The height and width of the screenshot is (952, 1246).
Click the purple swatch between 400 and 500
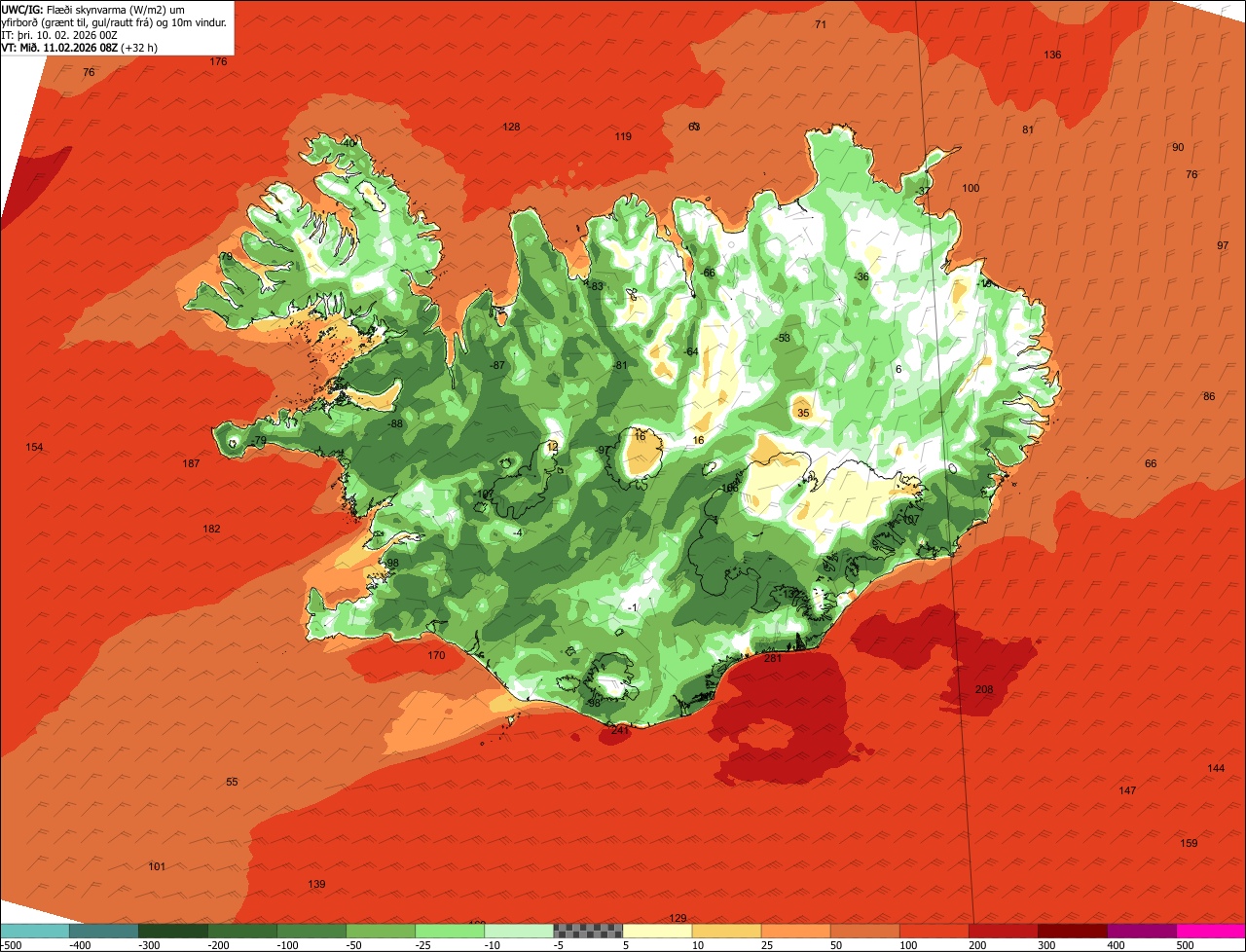(x=1142, y=931)
